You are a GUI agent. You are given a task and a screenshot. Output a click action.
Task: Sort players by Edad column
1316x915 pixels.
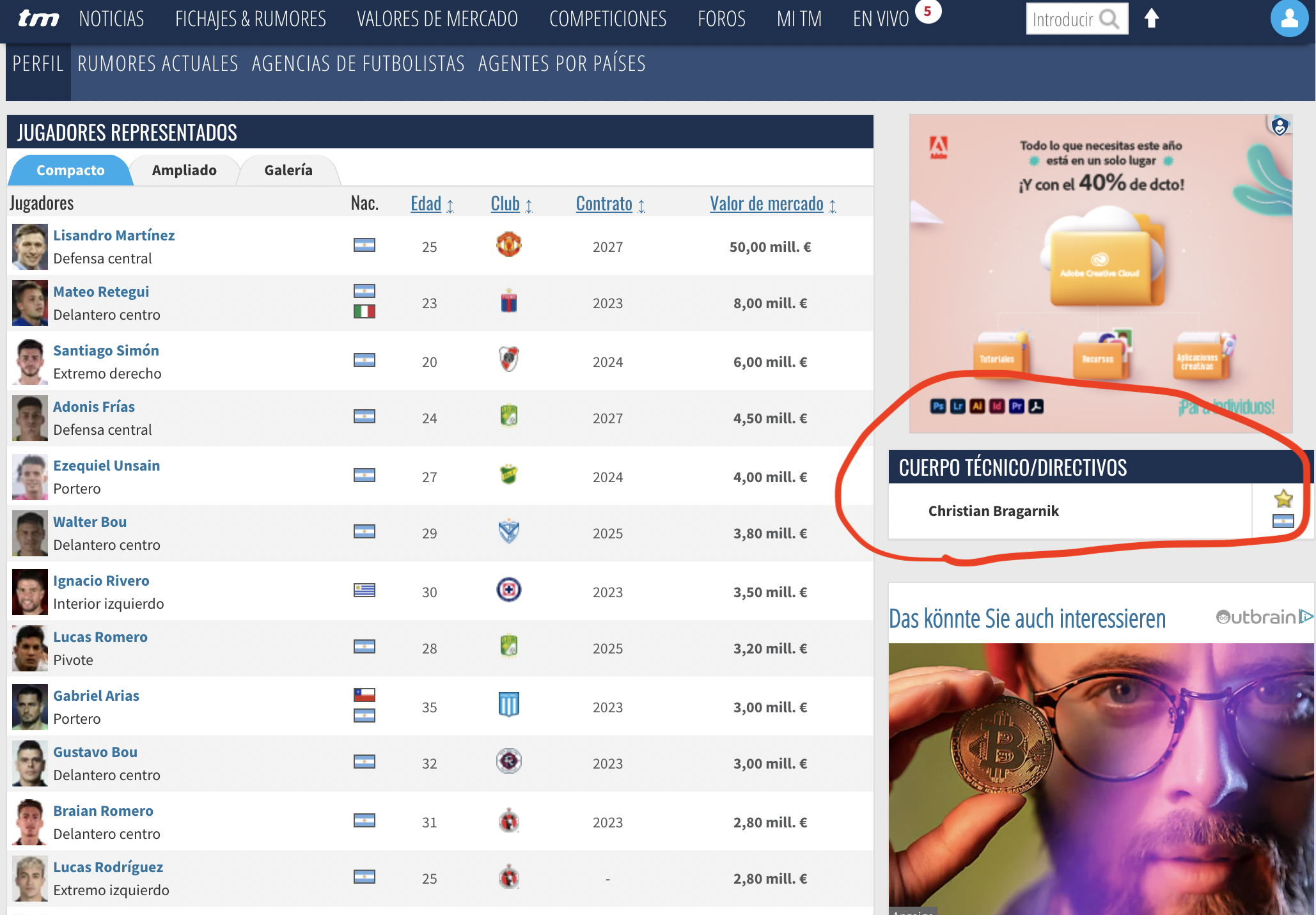coord(427,204)
